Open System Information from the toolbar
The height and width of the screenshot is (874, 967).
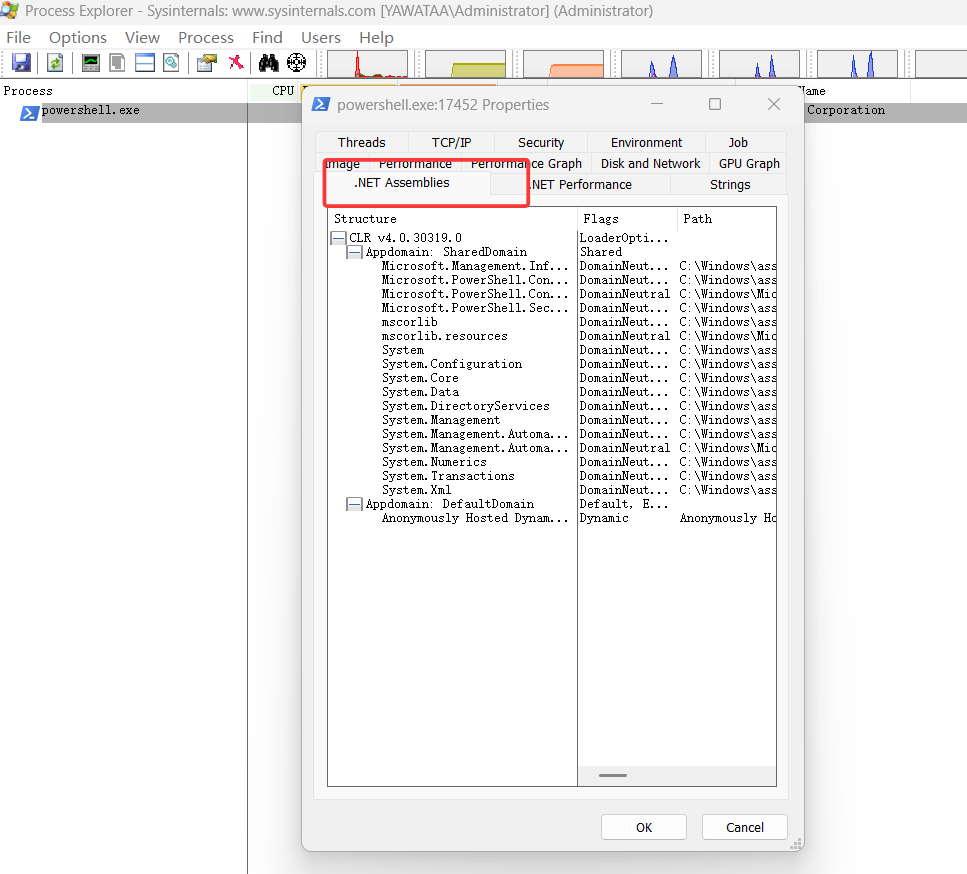(x=91, y=63)
